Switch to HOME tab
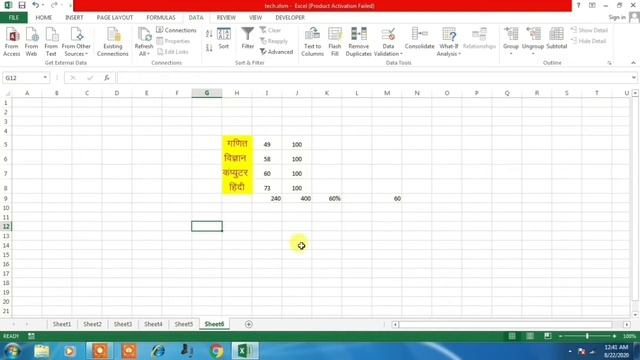The image size is (640, 360). 44,18
